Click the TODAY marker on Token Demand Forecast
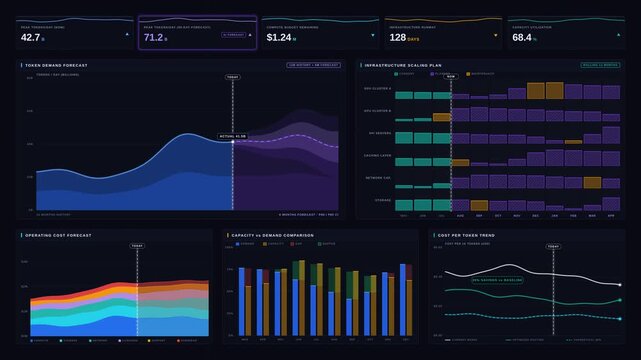Image resolution: width=641 pixels, height=360 pixels. tap(233, 77)
